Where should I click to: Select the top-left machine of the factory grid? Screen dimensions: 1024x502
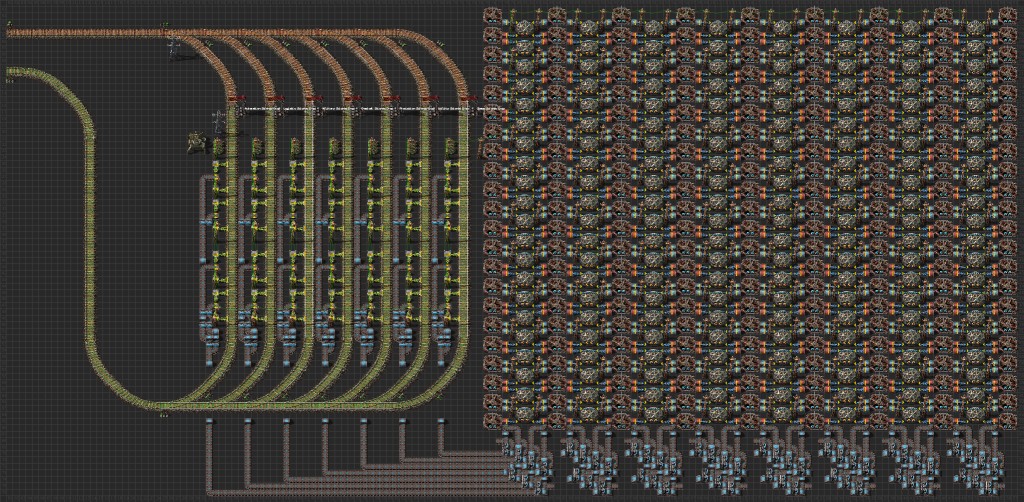(x=493, y=14)
